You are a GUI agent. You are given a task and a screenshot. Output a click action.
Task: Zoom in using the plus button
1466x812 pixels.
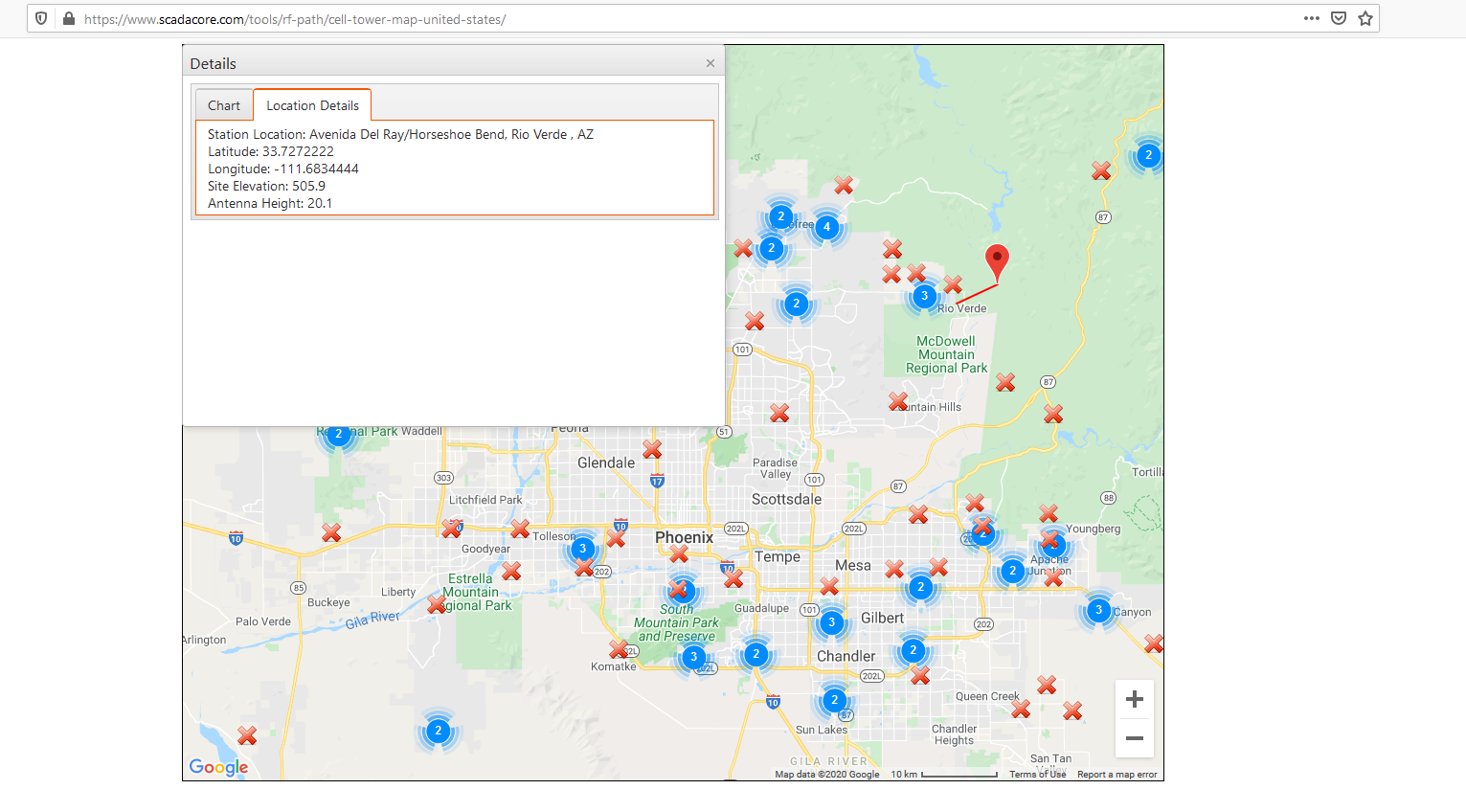[x=1134, y=698]
